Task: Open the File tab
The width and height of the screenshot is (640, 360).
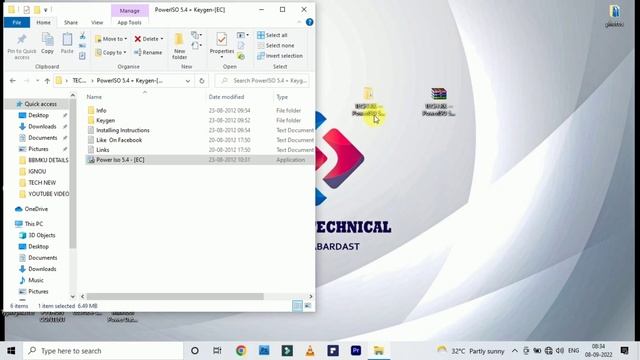Action: click(16, 22)
